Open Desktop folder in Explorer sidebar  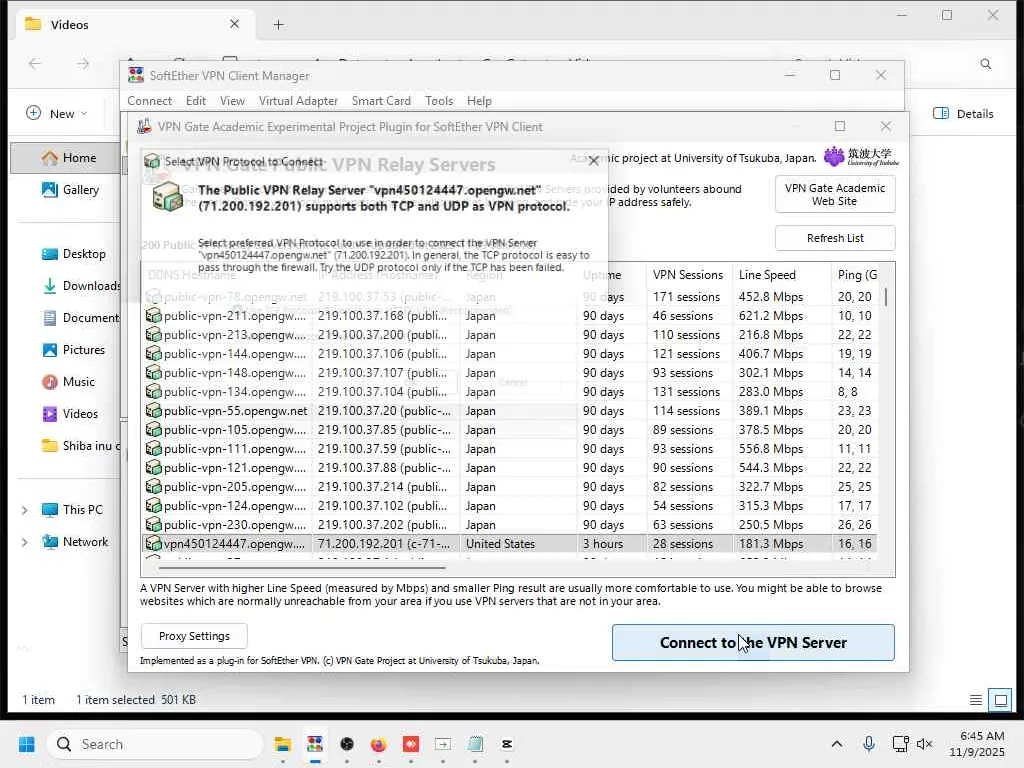click(73, 253)
